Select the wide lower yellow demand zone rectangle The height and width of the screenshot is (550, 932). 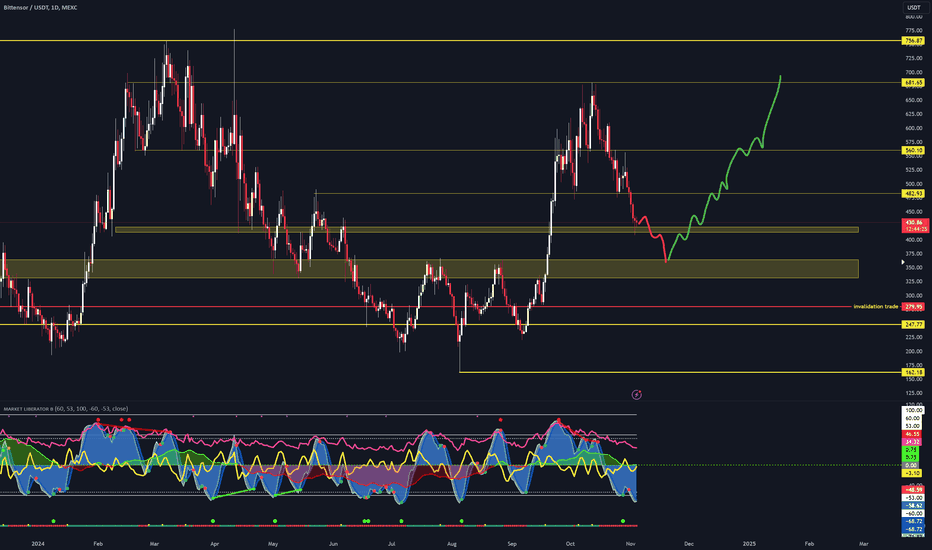(429, 269)
